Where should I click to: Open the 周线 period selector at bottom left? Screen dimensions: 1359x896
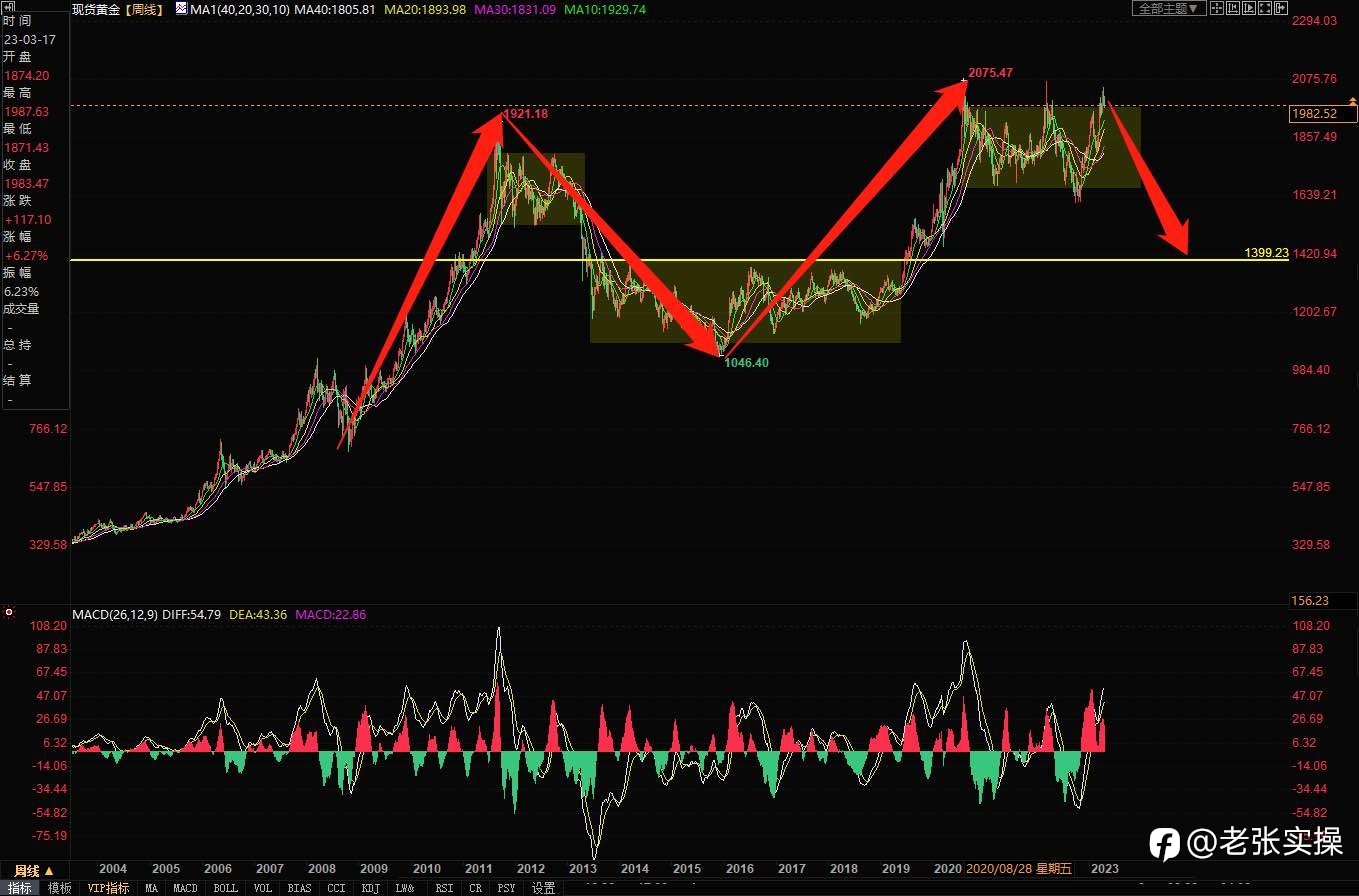[34, 871]
